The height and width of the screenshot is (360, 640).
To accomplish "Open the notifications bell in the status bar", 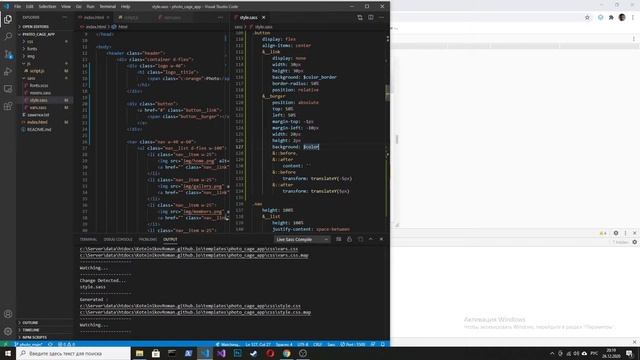I will click(382, 344).
